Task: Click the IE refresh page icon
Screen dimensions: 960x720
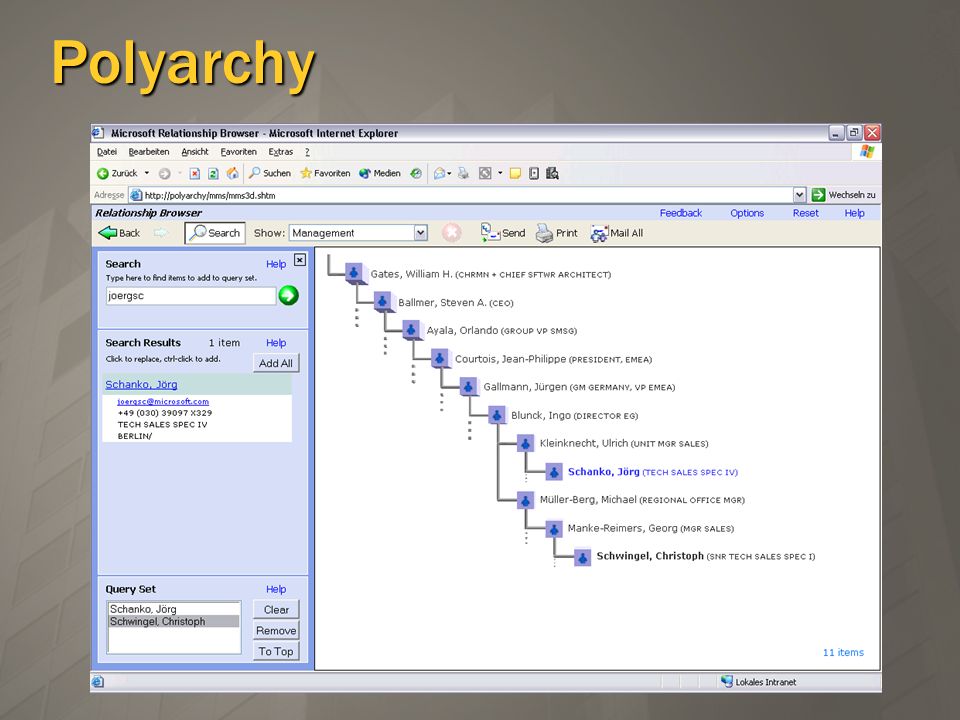Action: [x=213, y=174]
